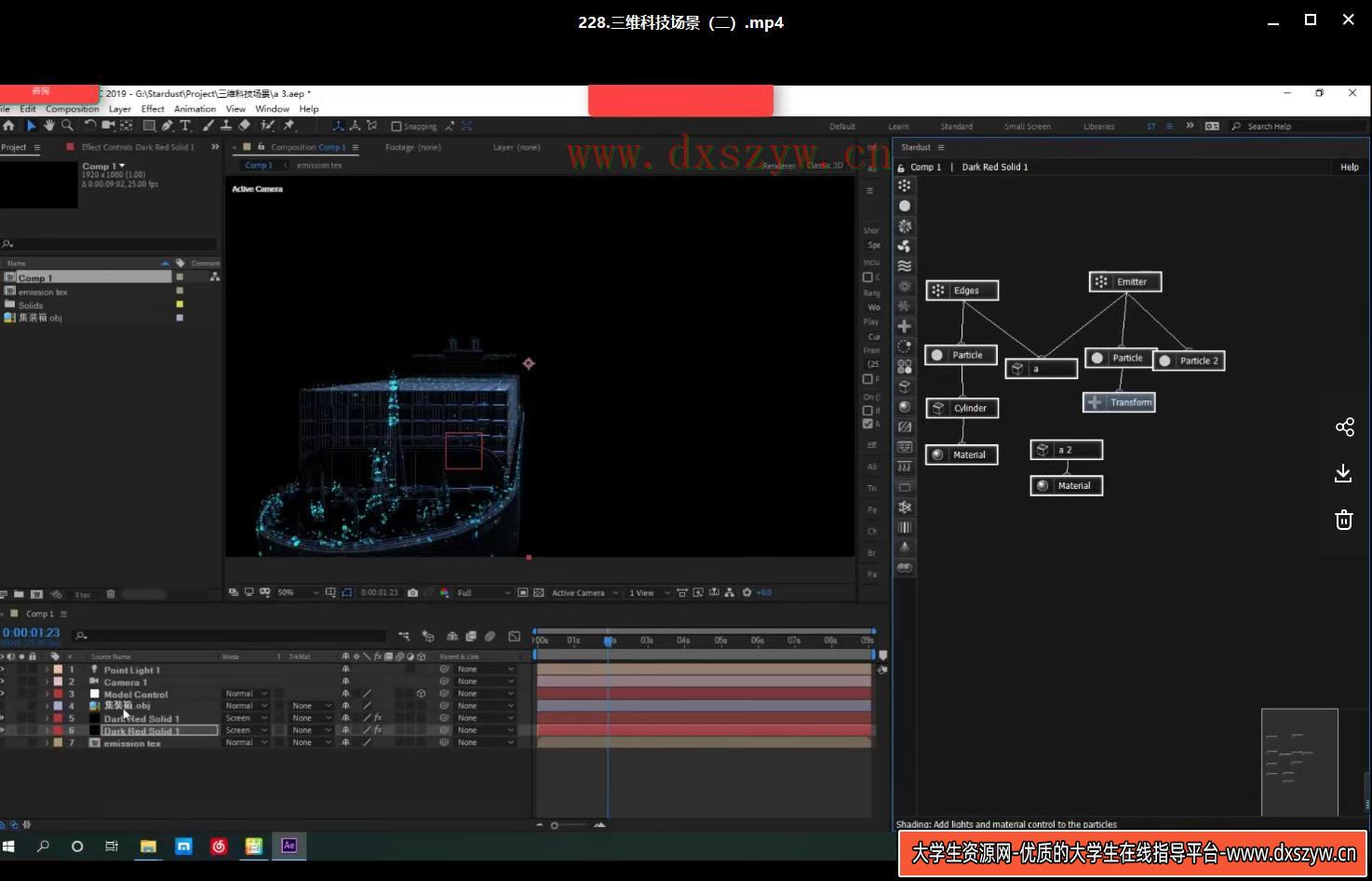Select the Small Screen workspace

point(1027,127)
